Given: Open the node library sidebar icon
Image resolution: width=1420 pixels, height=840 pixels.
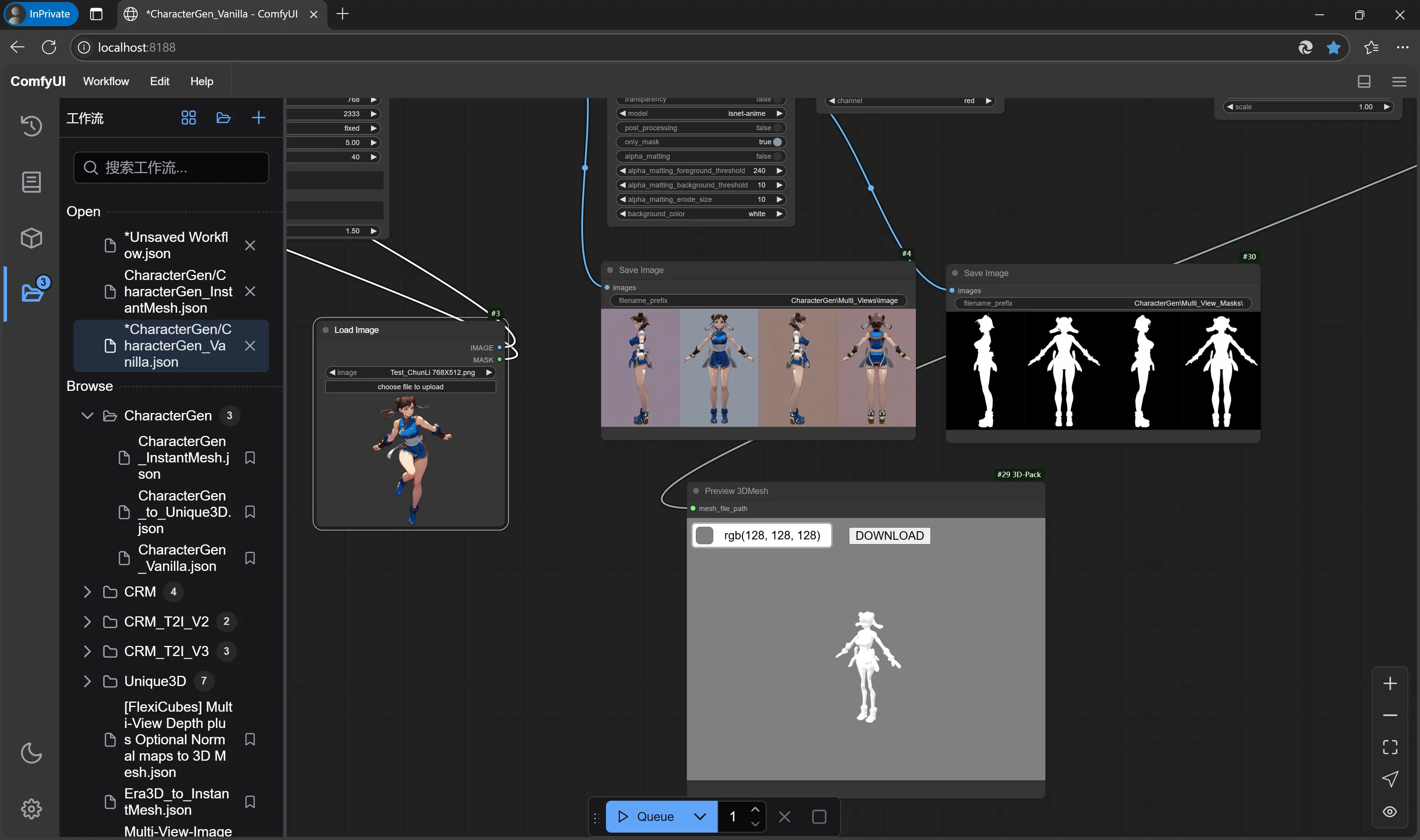Looking at the screenshot, I should pos(31,182).
